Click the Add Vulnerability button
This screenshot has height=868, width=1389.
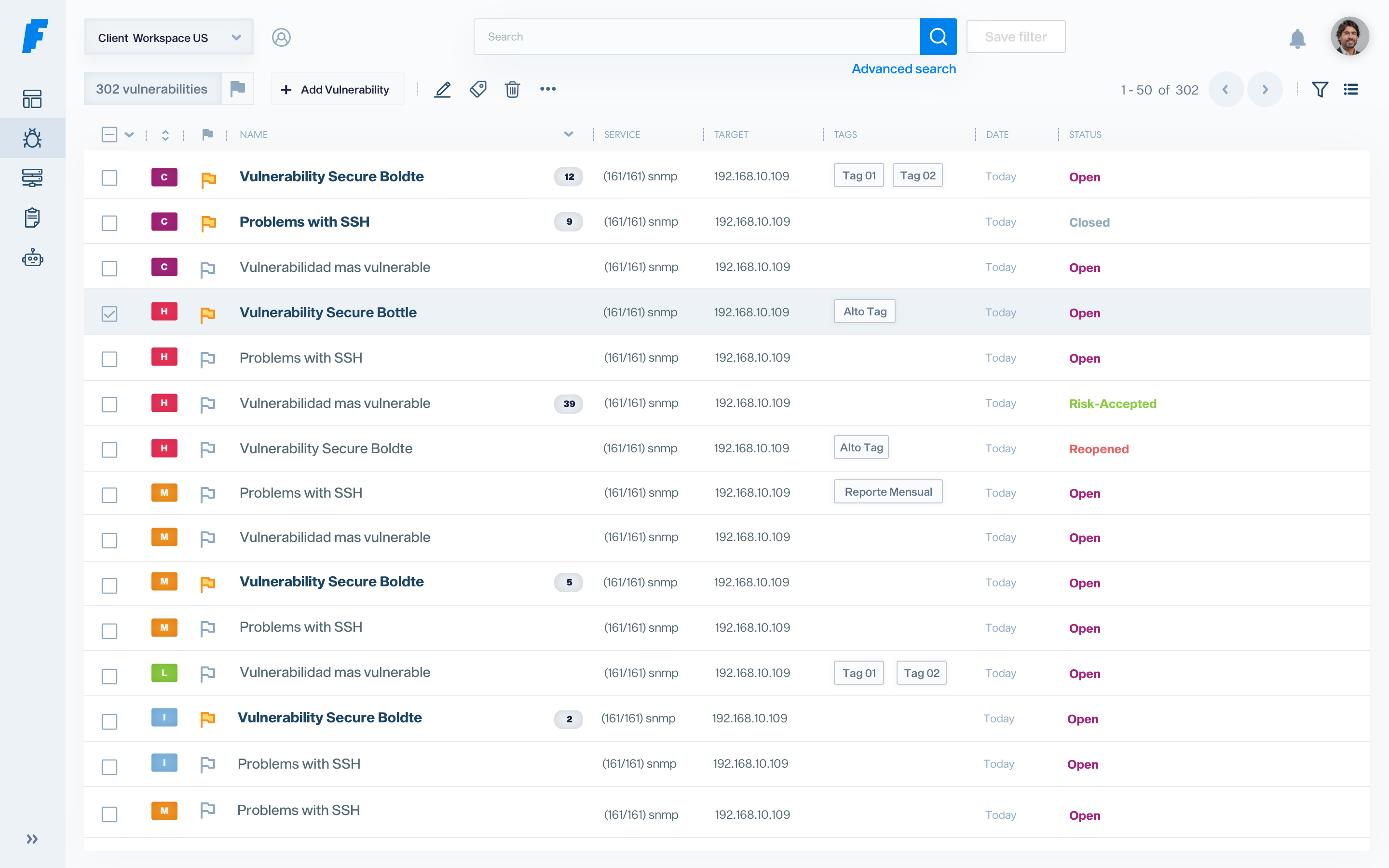[338, 89]
